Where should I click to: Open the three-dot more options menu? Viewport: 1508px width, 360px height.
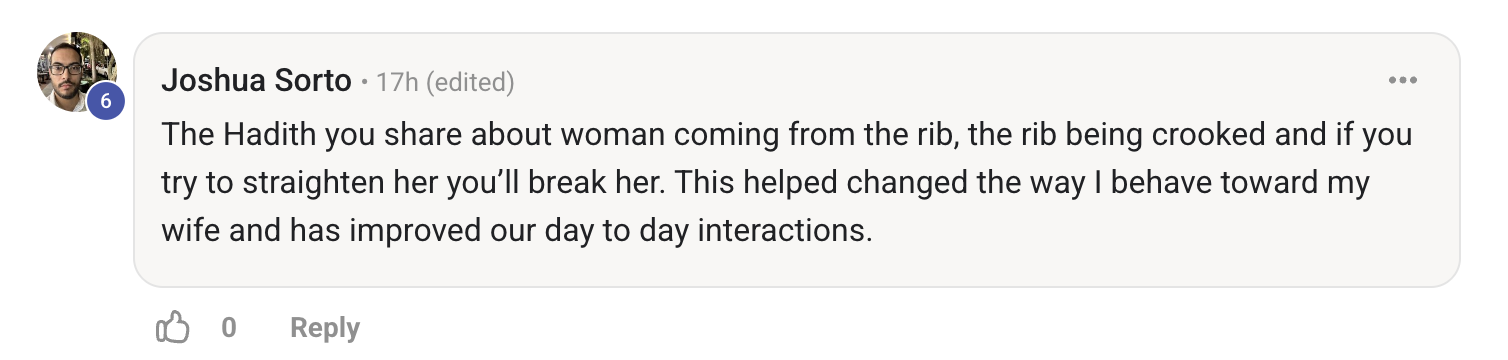tap(1403, 81)
